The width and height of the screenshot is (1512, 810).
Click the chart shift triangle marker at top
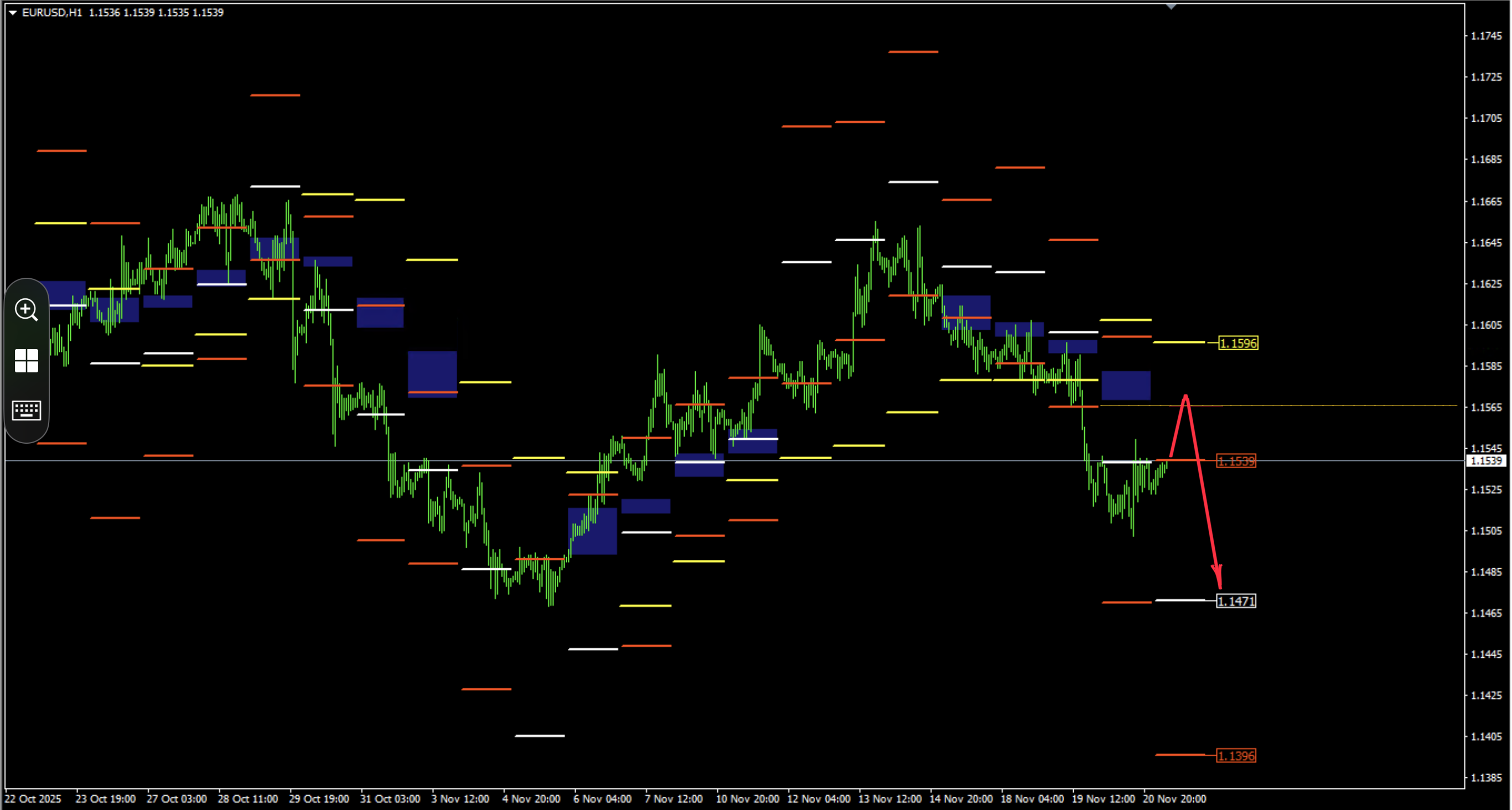(x=1171, y=7)
